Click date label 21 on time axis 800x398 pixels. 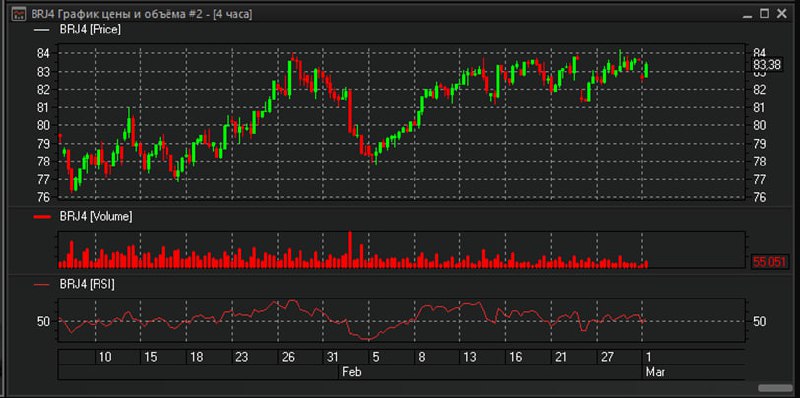click(x=561, y=357)
